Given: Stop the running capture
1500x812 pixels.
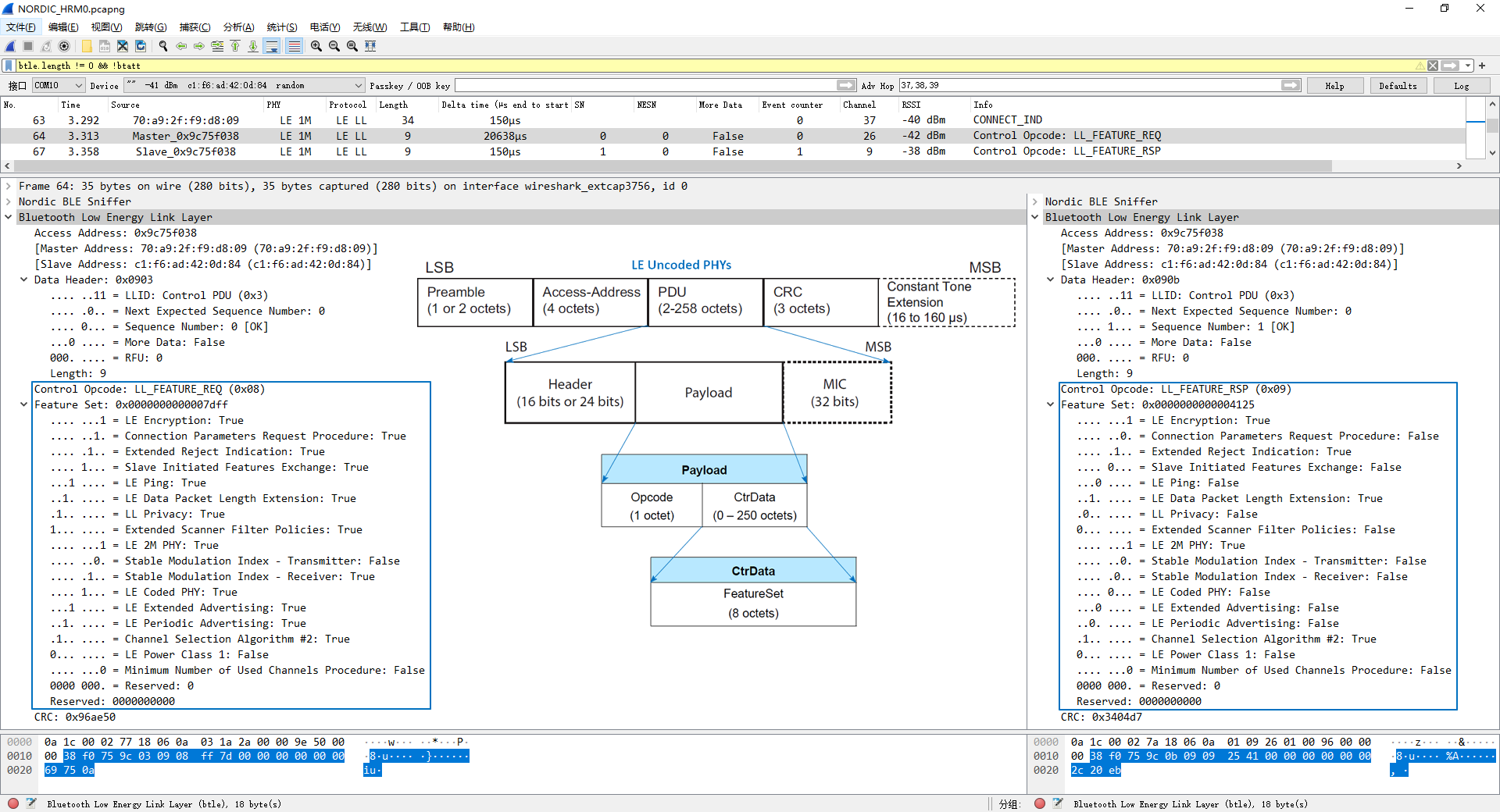Looking at the screenshot, I should click(28, 46).
